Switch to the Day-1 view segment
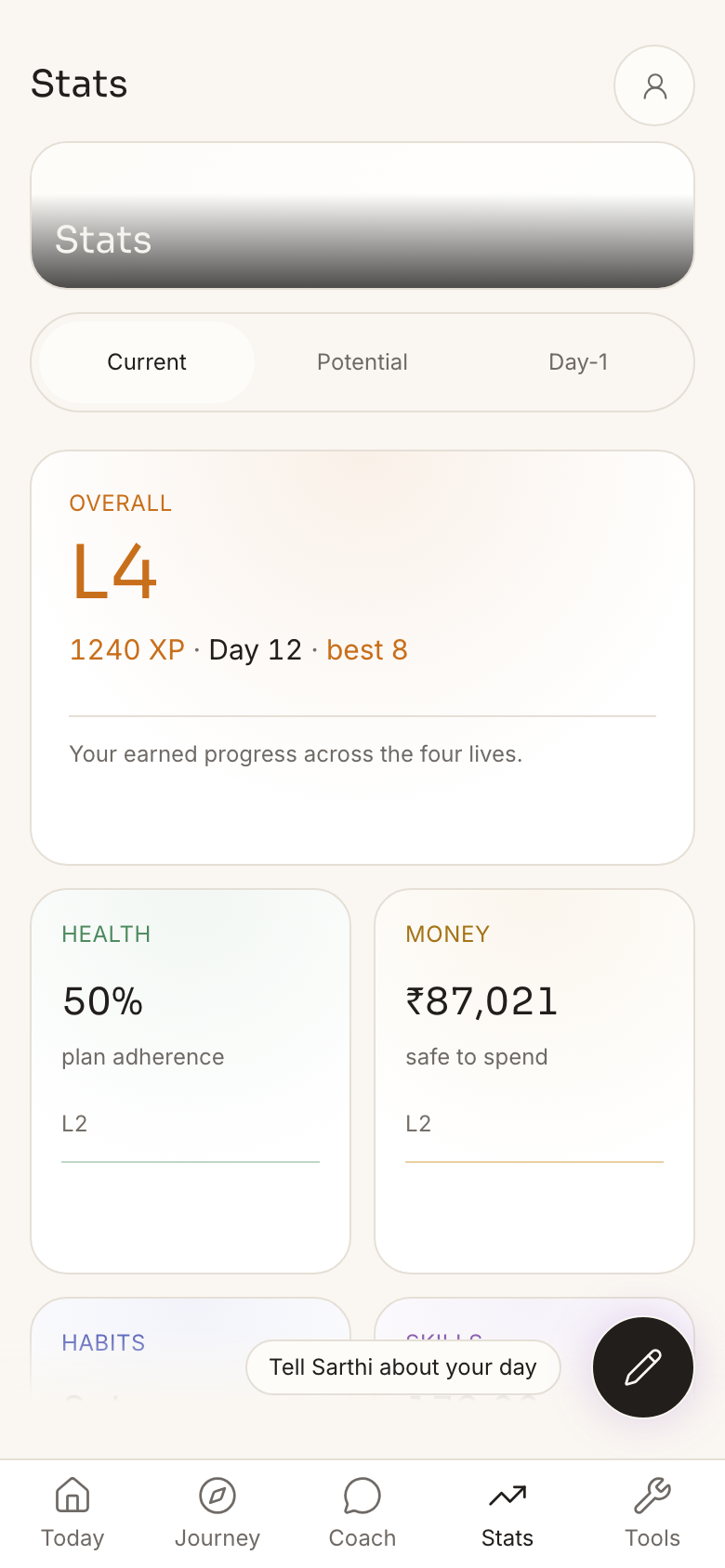 point(578,362)
